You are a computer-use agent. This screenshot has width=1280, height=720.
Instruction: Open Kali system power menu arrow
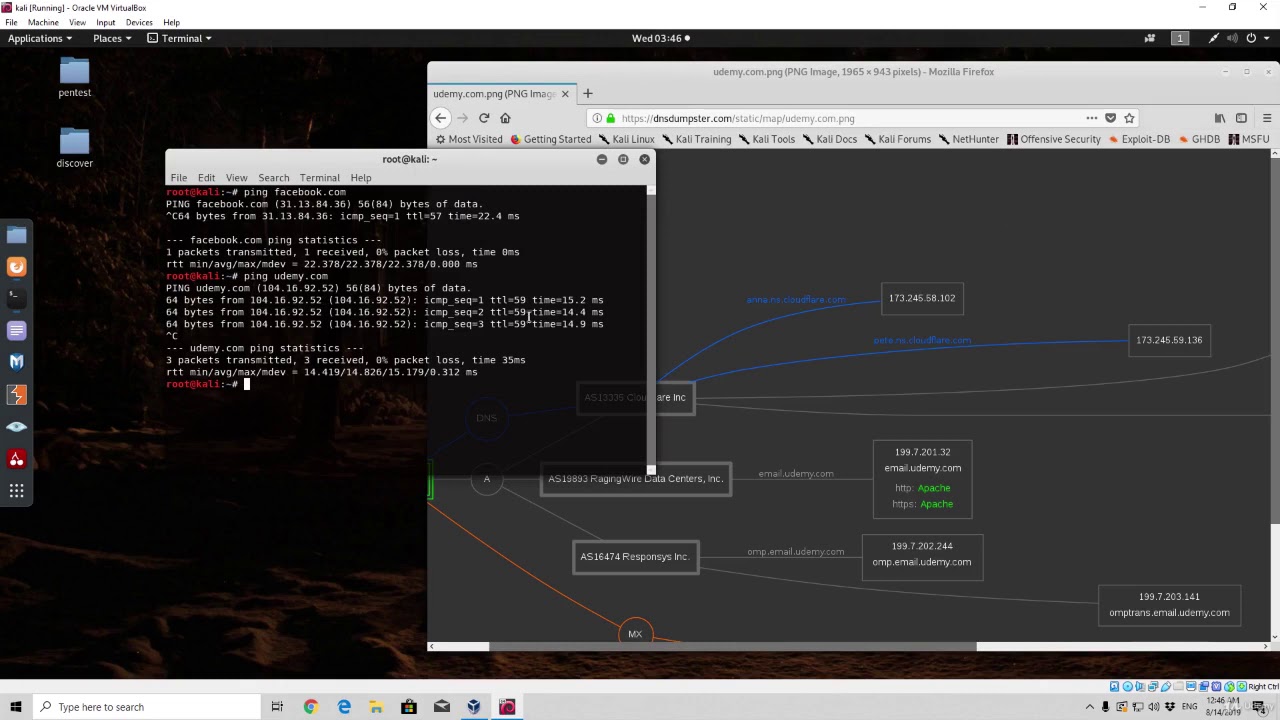click(x=1265, y=38)
